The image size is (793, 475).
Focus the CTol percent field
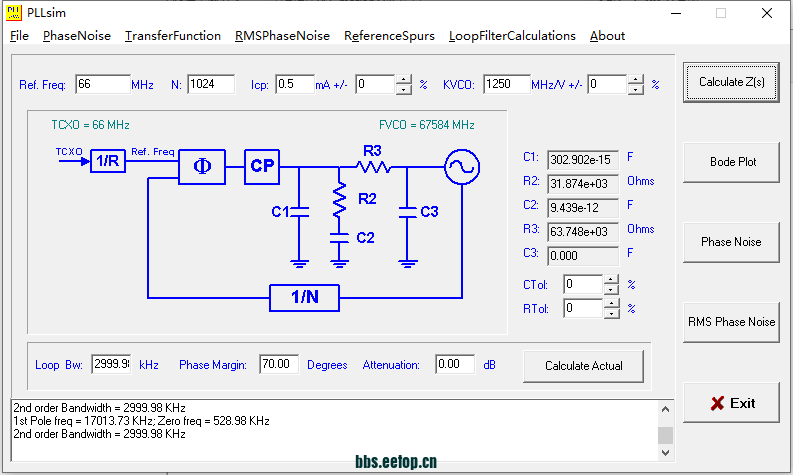coord(583,284)
